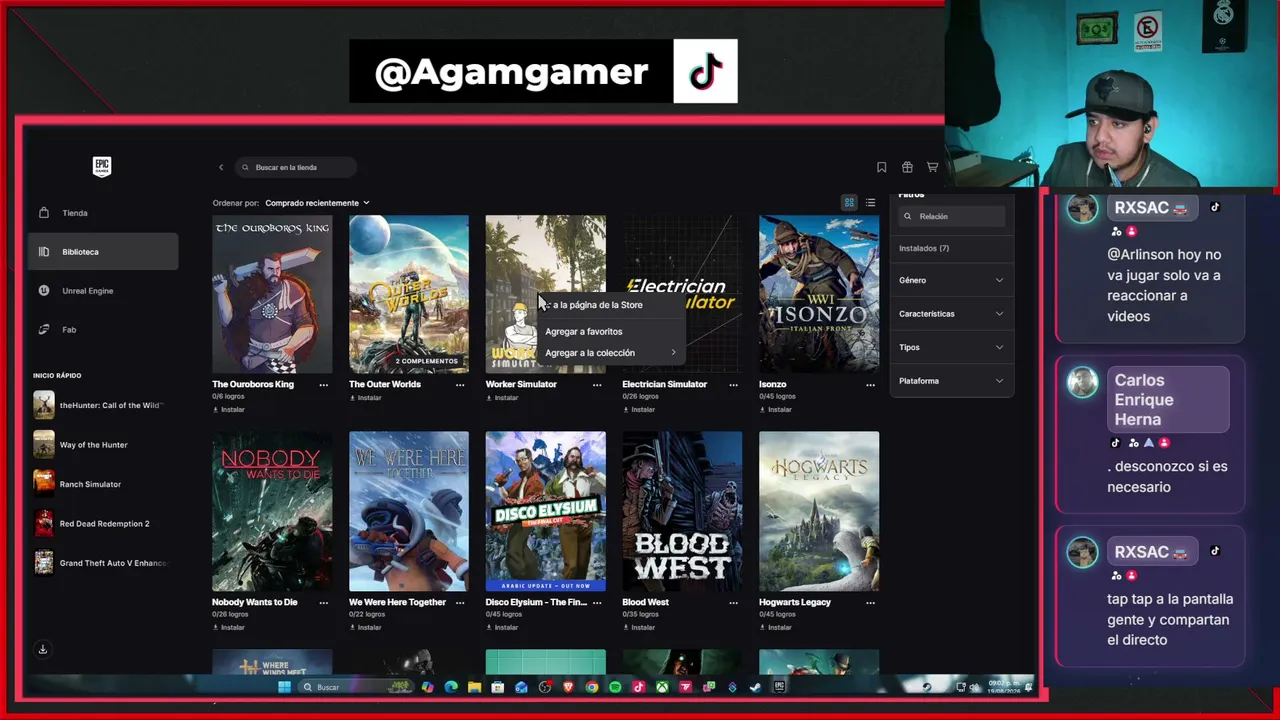
Task: Open Fab in the sidebar
Action: click(x=105, y=330)
